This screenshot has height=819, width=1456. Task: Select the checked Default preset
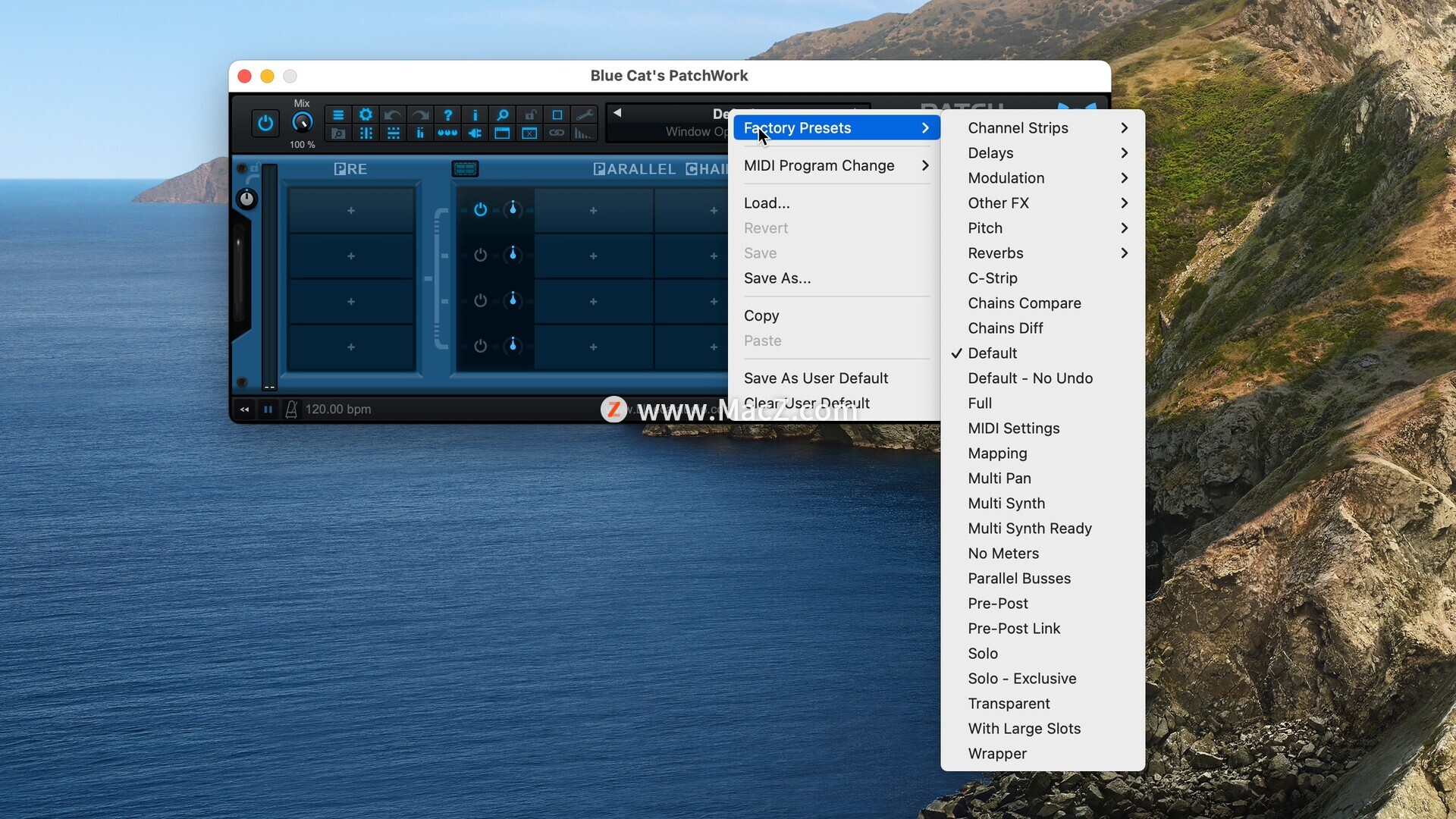[x=1043, y=353]
